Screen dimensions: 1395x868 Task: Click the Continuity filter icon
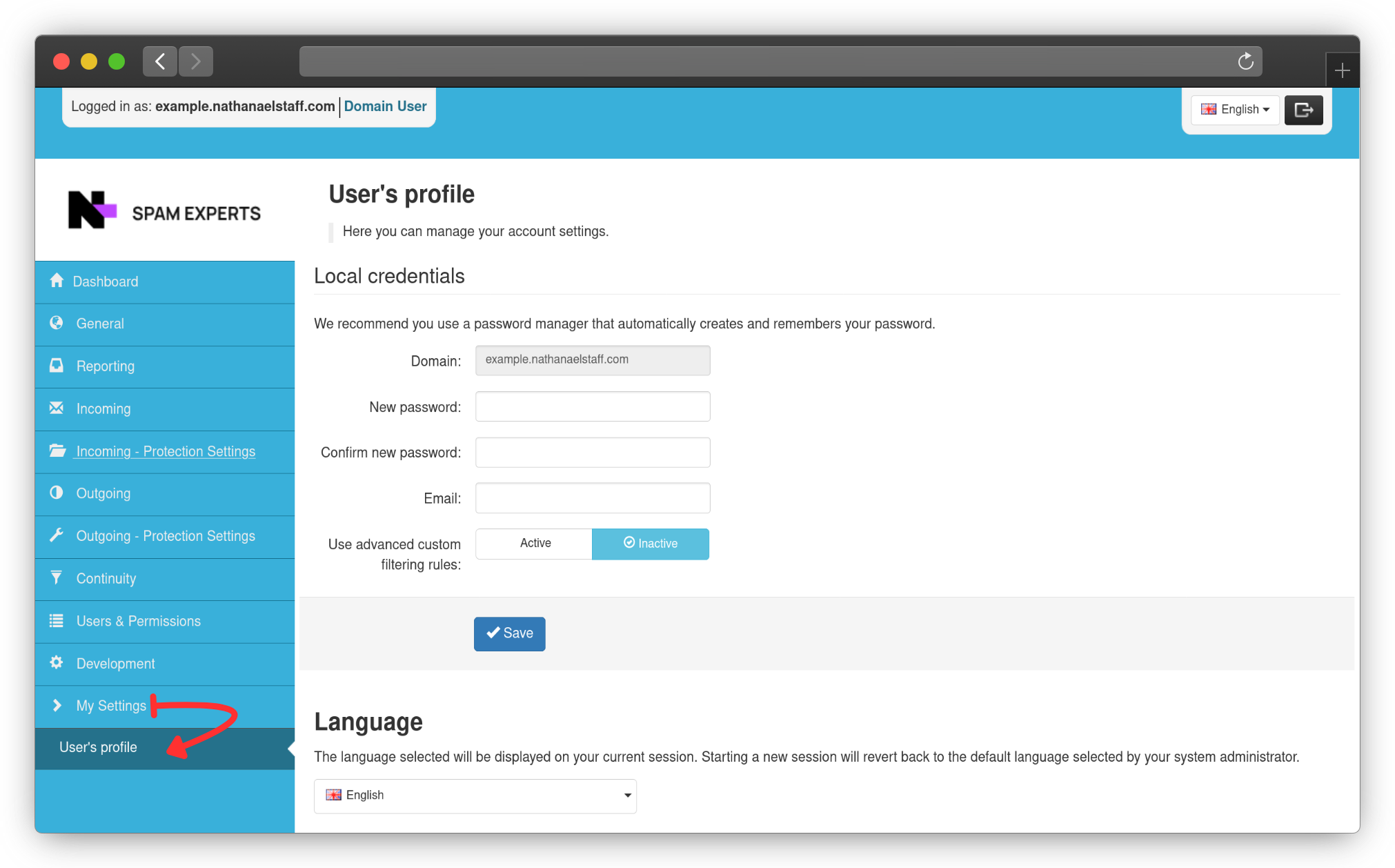pyautogui.click(x=57, y=578)
